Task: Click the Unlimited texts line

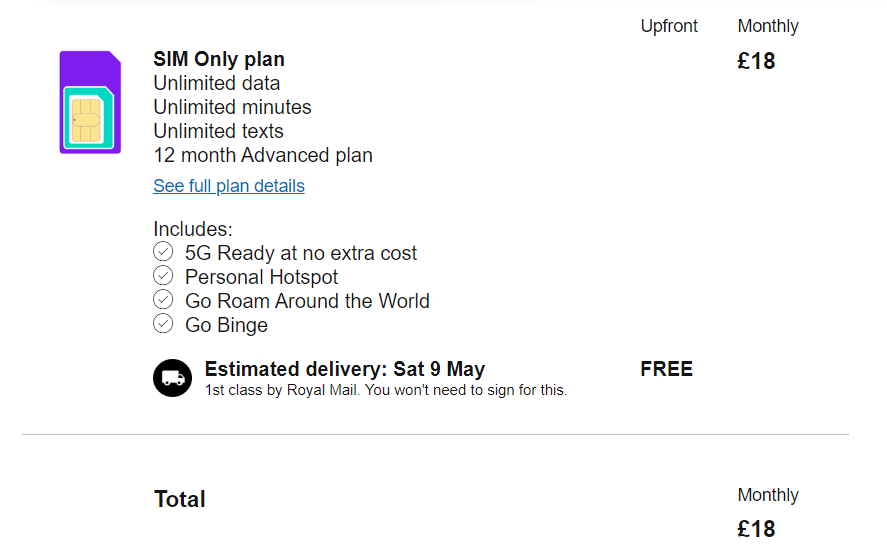Action: click(218, 131)
